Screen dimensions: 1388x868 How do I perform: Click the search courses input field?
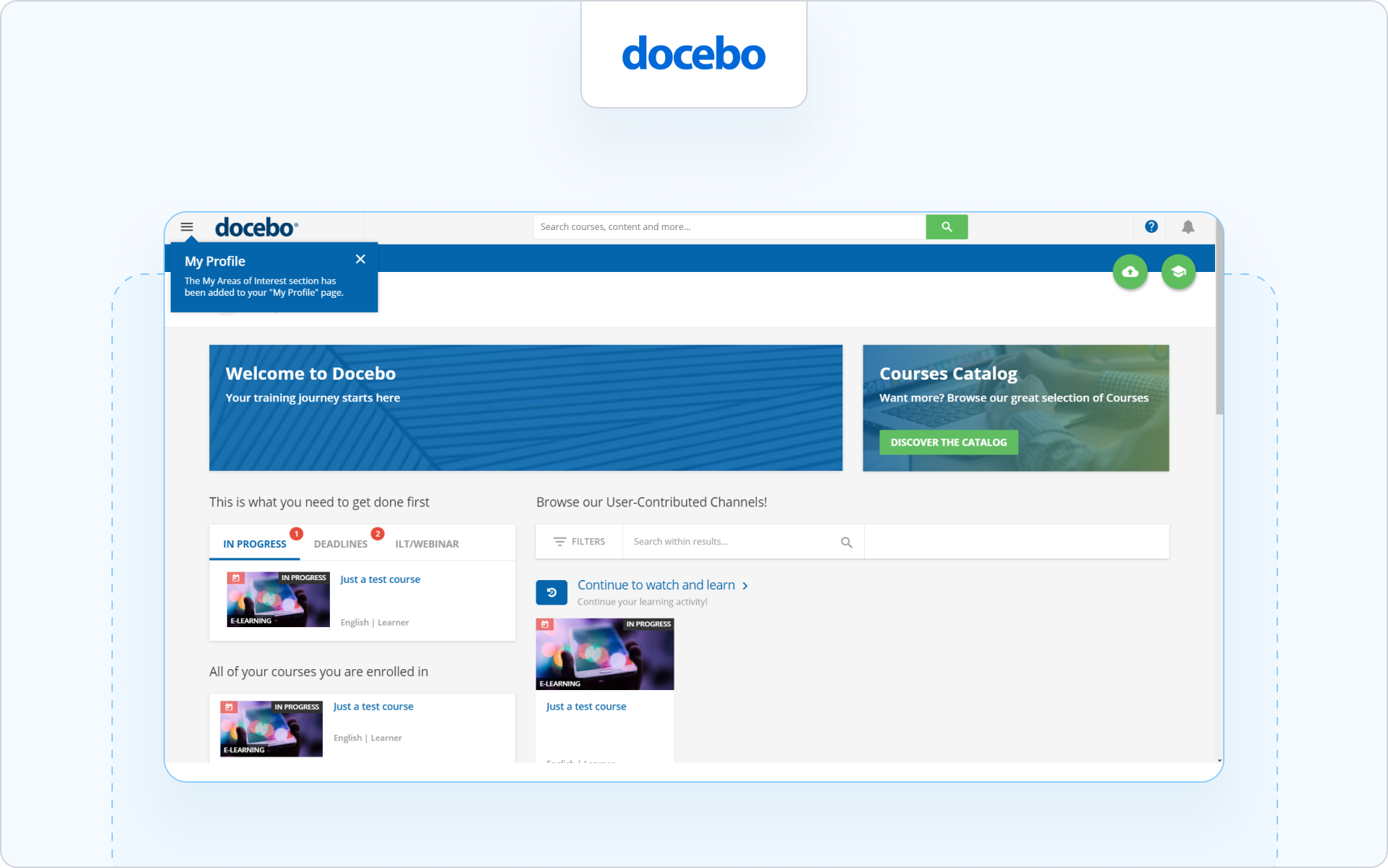point(729,226)
